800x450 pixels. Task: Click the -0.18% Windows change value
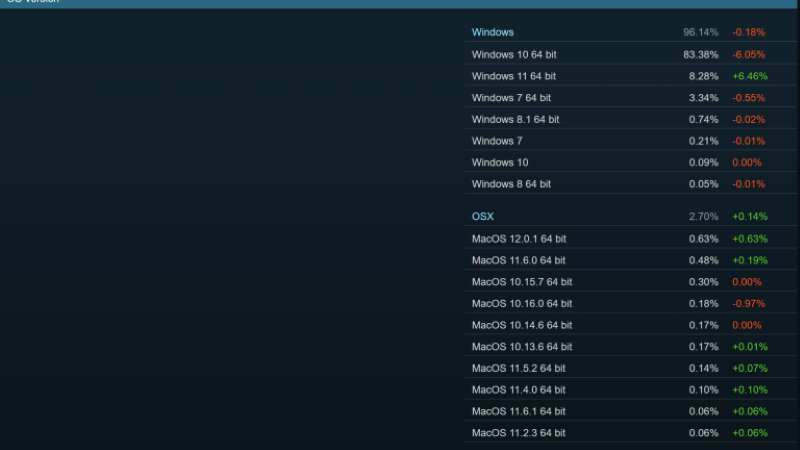tap(748, 32)
